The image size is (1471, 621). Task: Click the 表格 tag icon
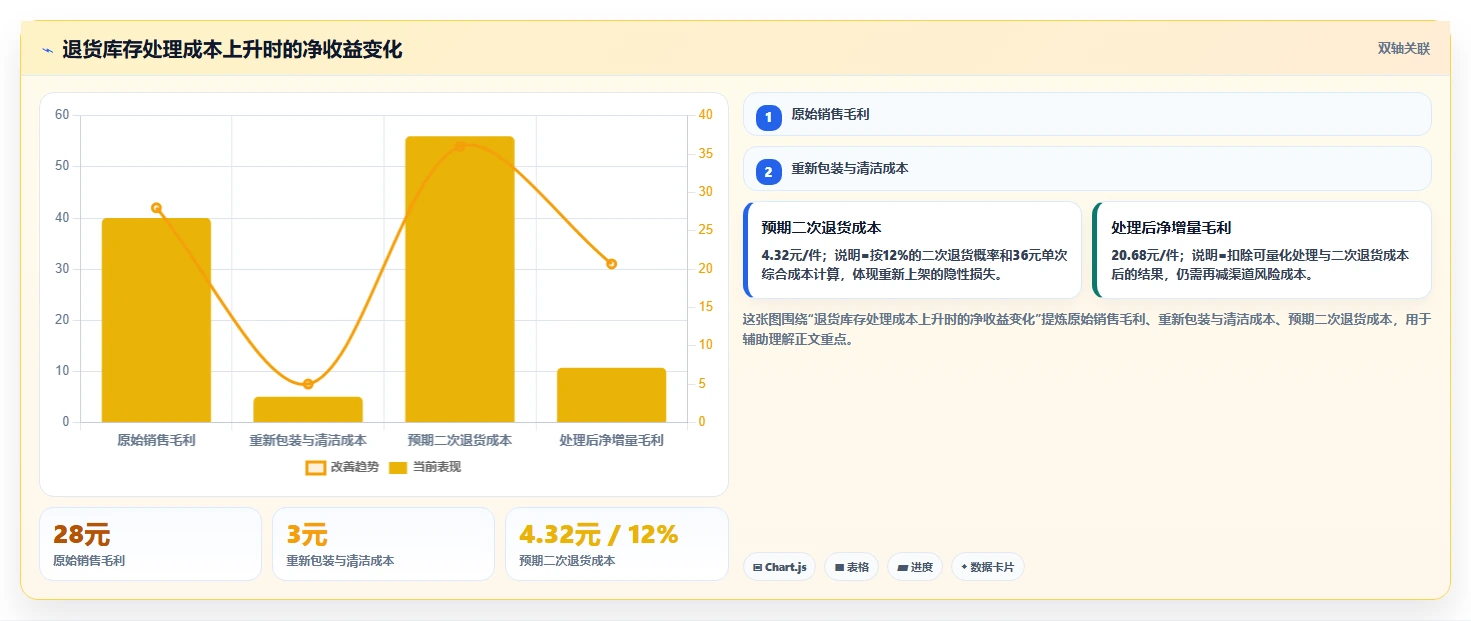[839, 567]
